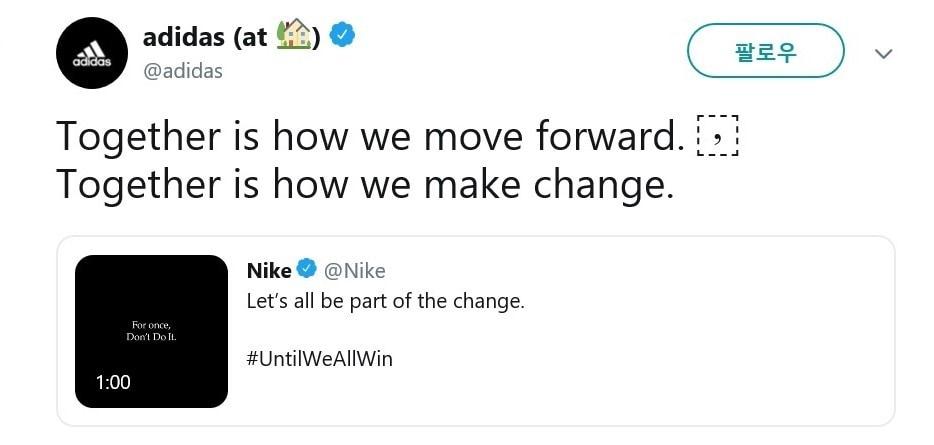Select "Let's all be part of the change." text
The width and height of the screenshot is (934, 445).
(385, 301)
